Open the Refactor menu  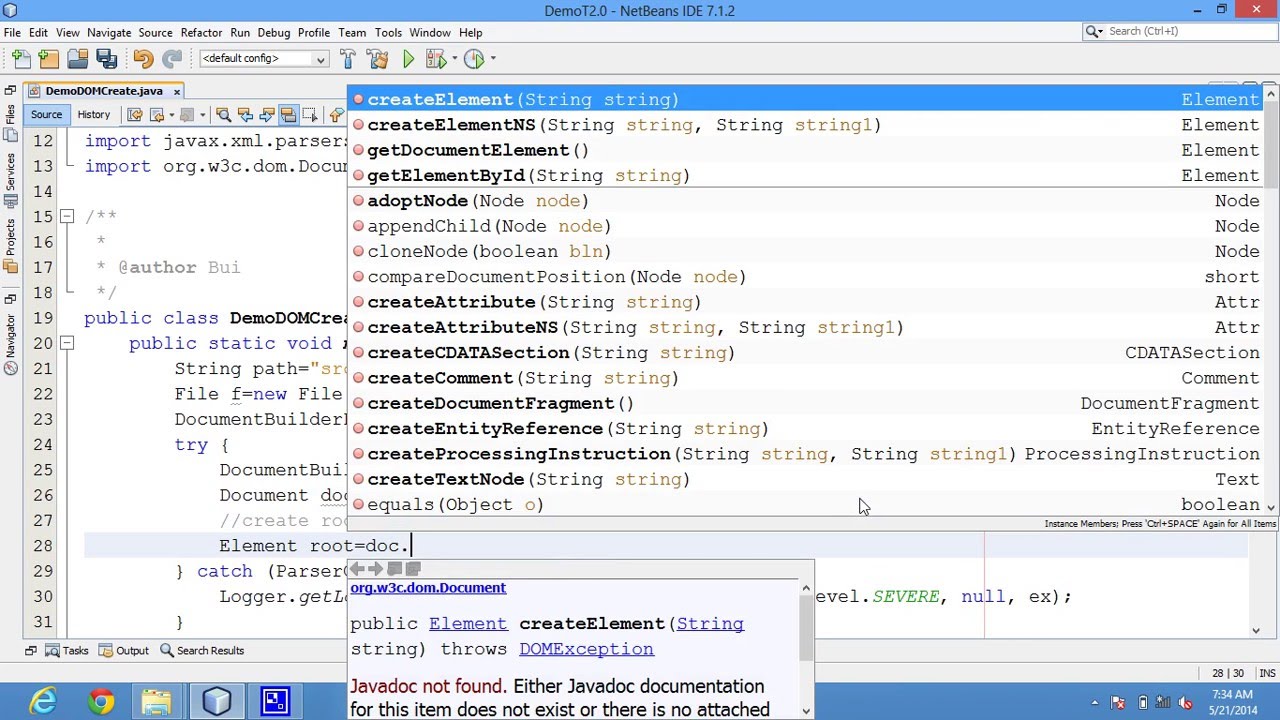click(201, 32)
